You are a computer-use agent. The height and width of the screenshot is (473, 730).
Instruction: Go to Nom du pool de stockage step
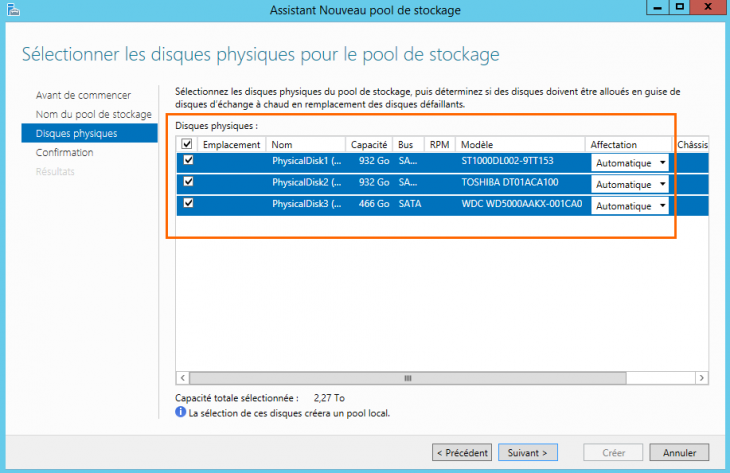pyautogui.click(x=94, y=114)
